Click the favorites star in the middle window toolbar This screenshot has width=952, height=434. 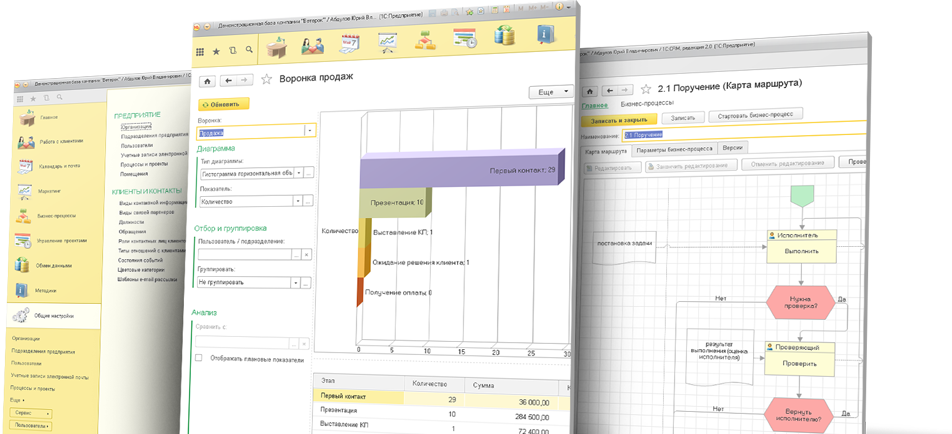[216, 50]
